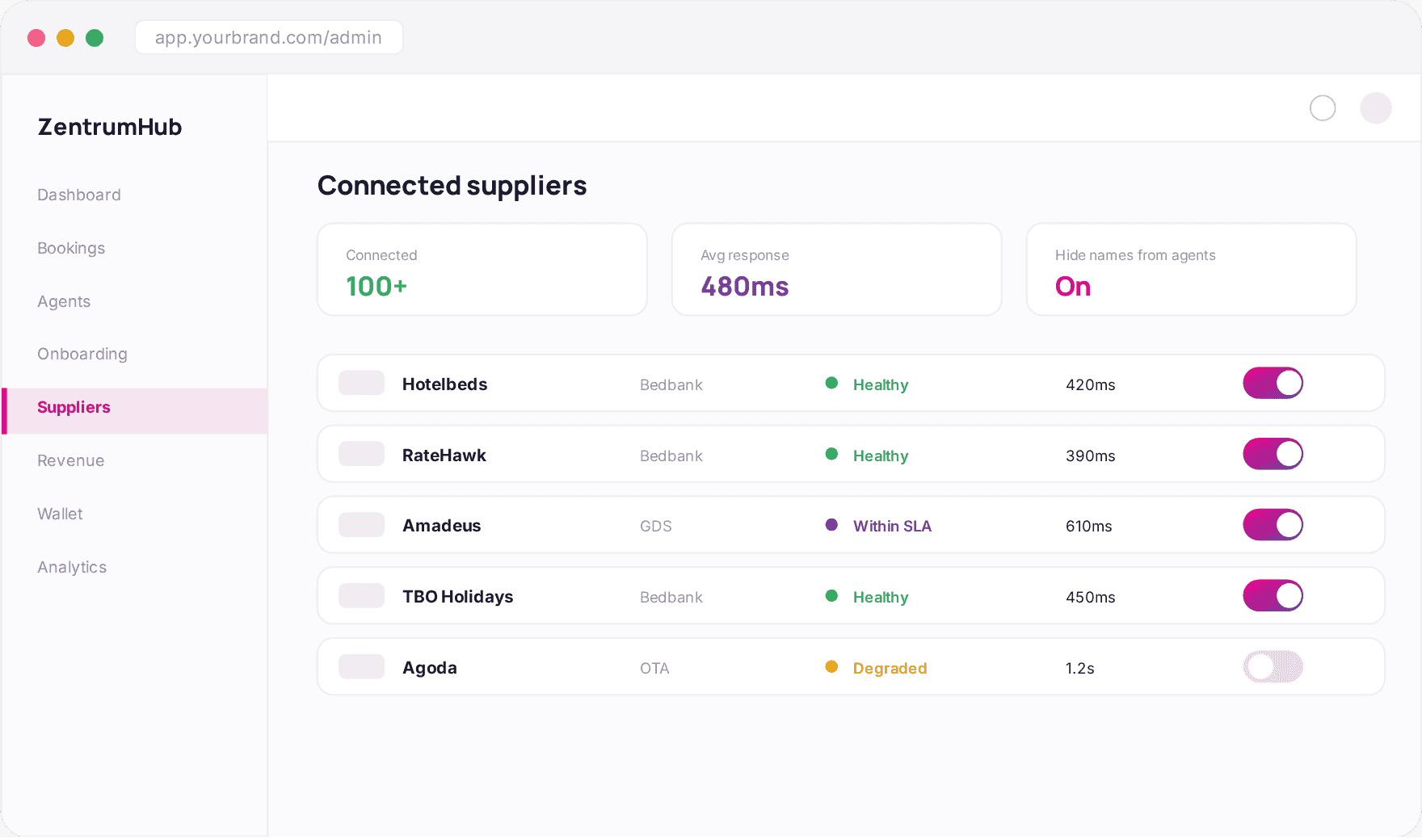Click the OTA type label for Agoda
This screenshot has height=840, width=1422.
point(654,668)
